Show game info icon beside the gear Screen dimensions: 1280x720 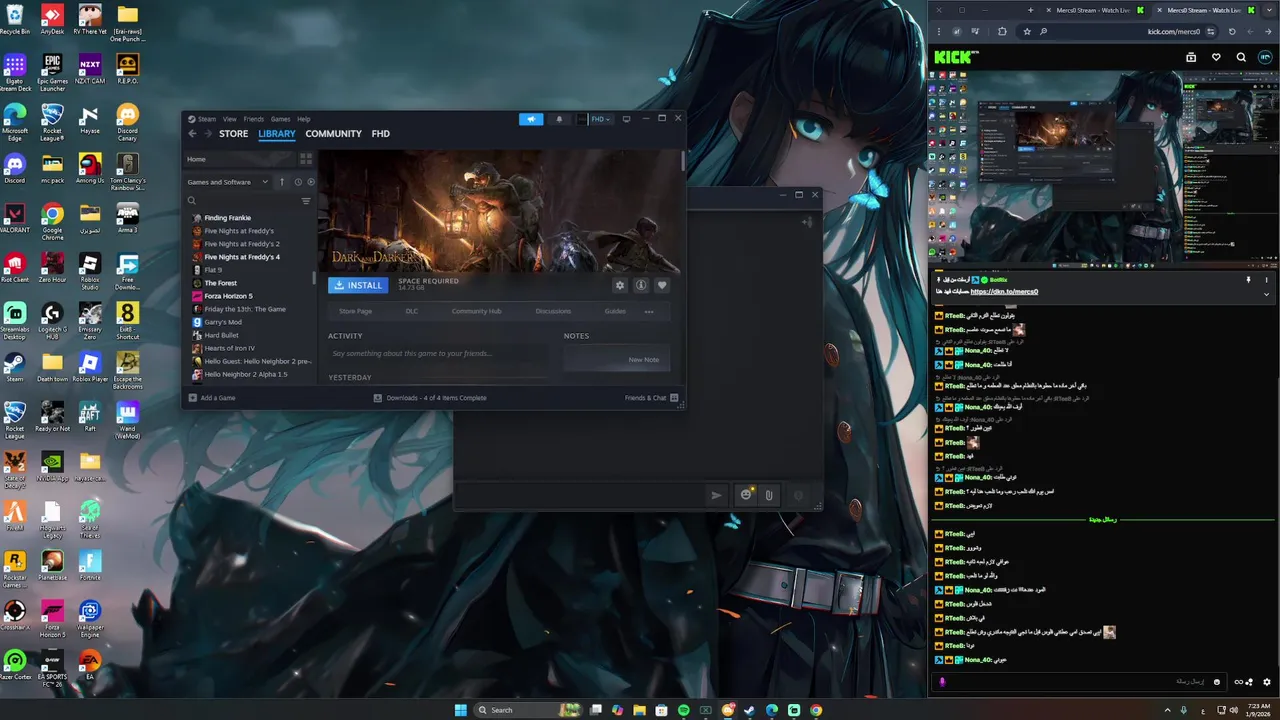tap(641, 285)
